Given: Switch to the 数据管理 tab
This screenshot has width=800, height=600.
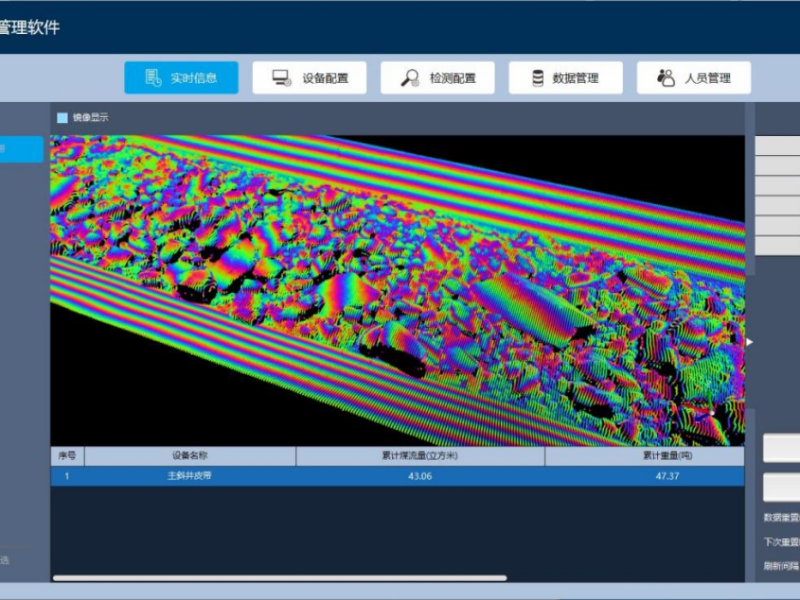Looking at the screenshot, I should tap(577, 78).
